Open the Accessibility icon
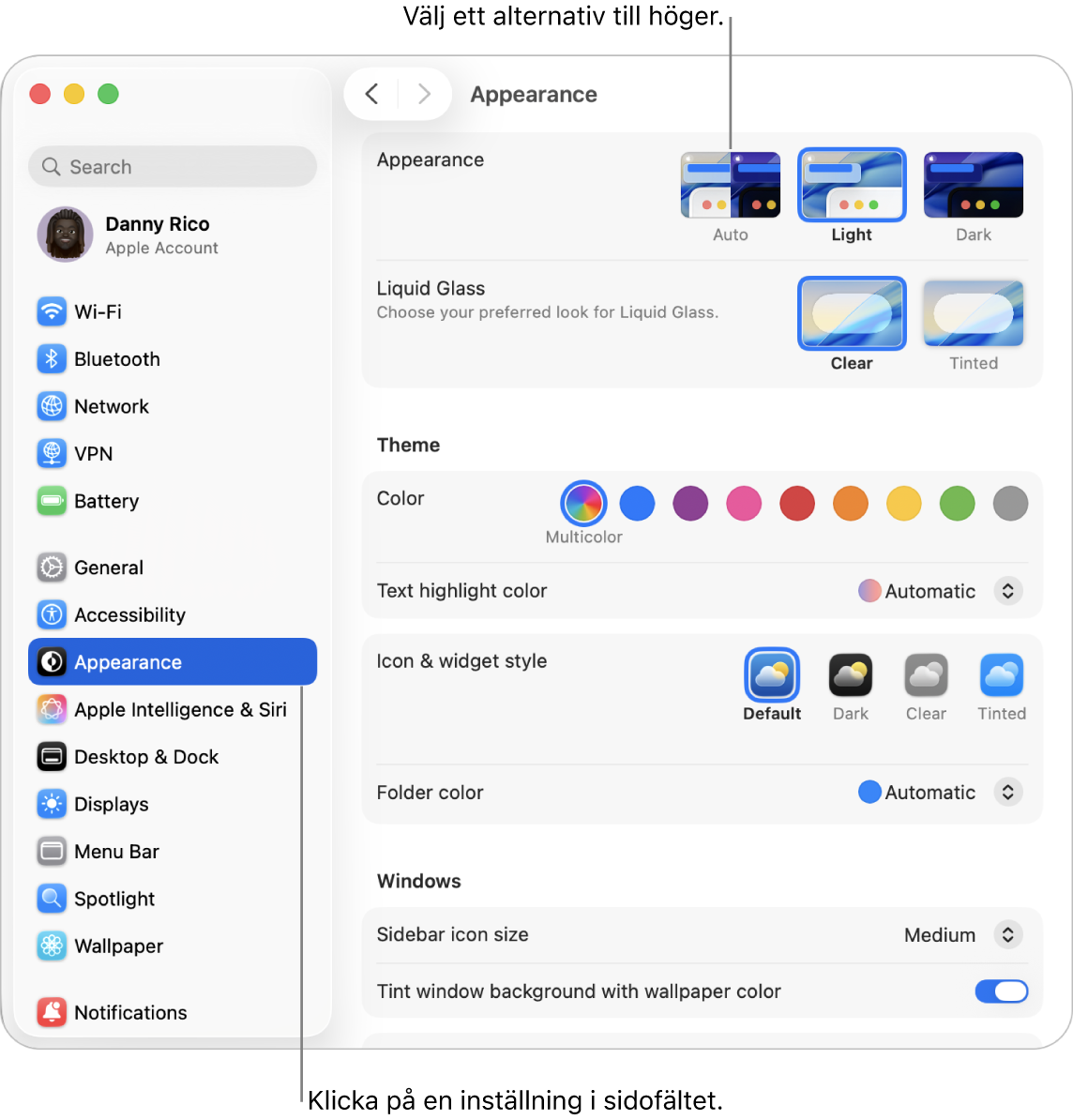Image resolution: width=1073 pixels, height=1120 pixels. point(52,614)
